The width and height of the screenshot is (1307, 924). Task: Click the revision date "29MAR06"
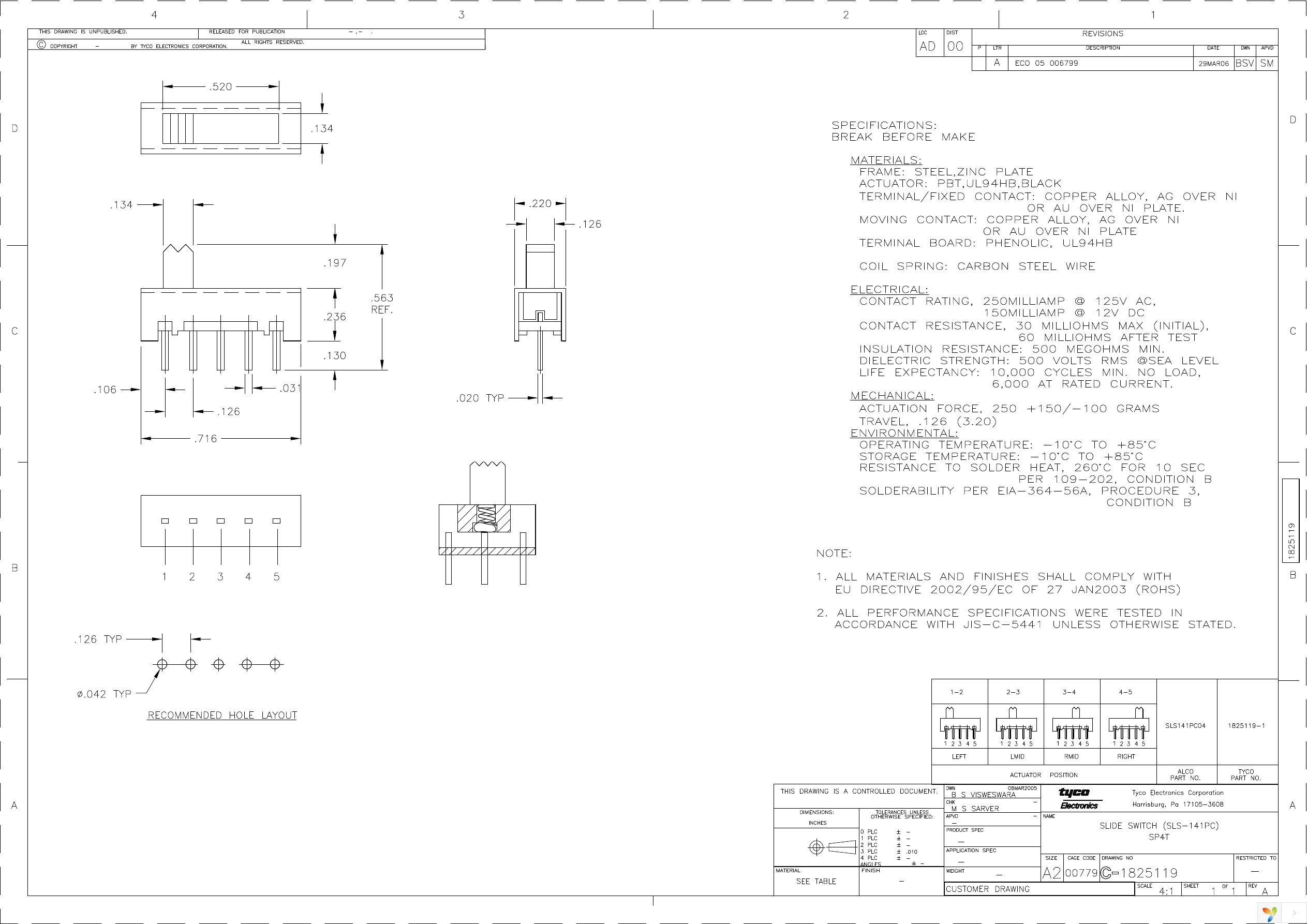[1213, 64]
